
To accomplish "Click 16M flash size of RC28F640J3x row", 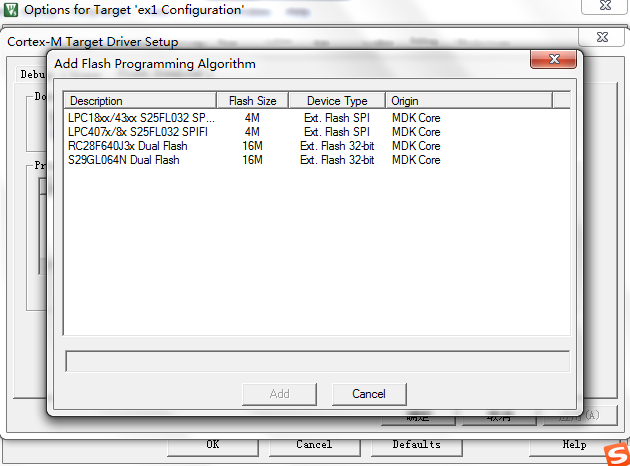I will pos(252,146).
